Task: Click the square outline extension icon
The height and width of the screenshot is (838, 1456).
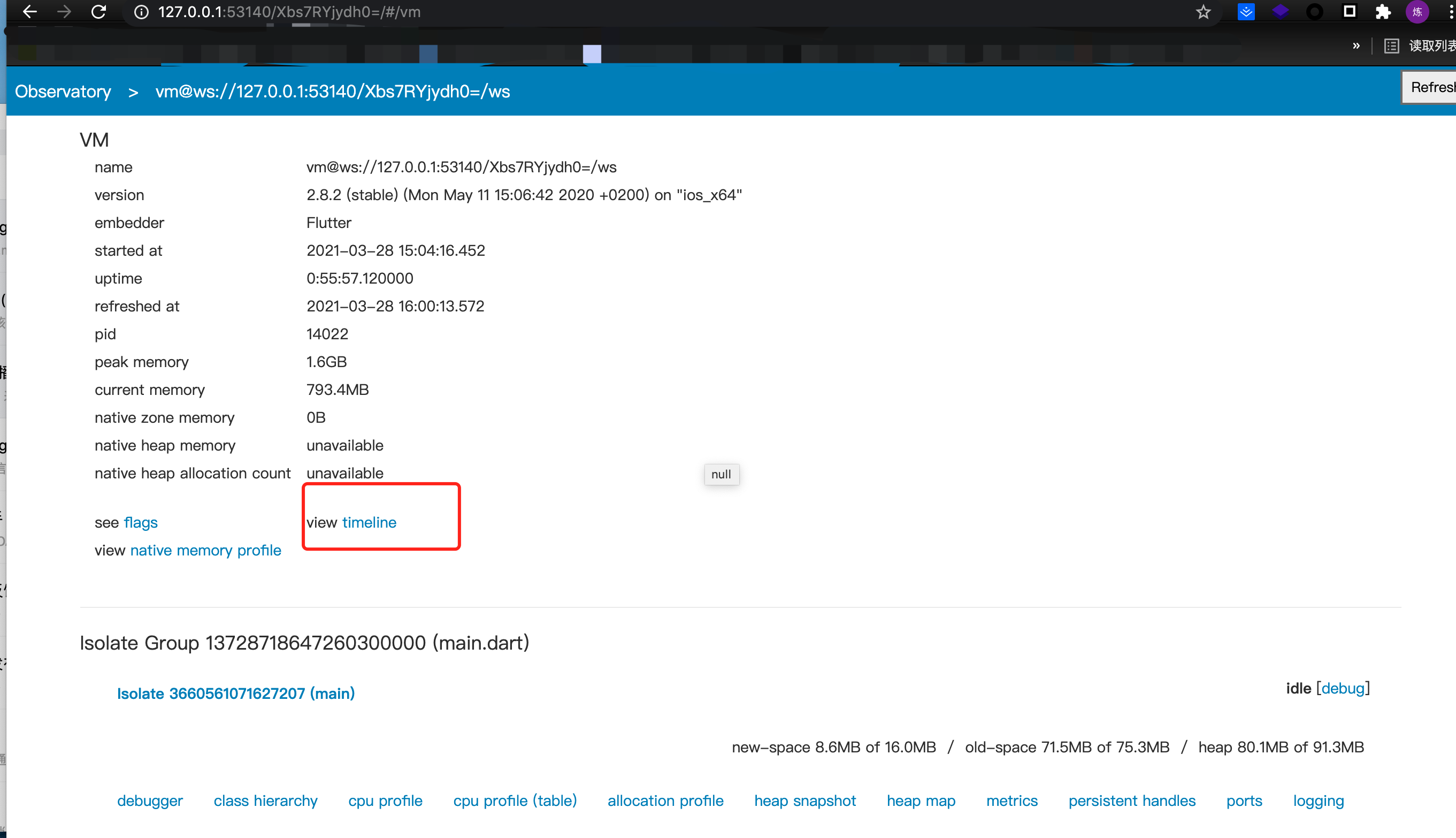Action: coord(1350,12)
